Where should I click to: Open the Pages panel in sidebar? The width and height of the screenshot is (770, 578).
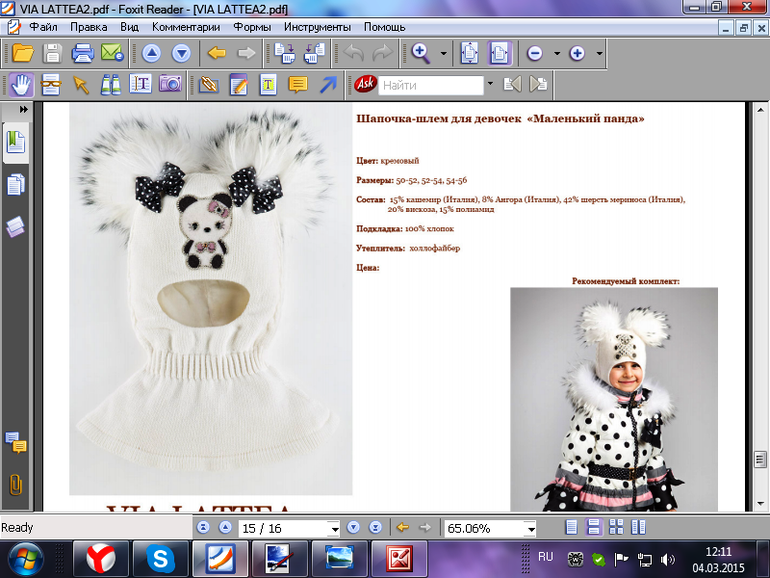(x=16, y=185)
